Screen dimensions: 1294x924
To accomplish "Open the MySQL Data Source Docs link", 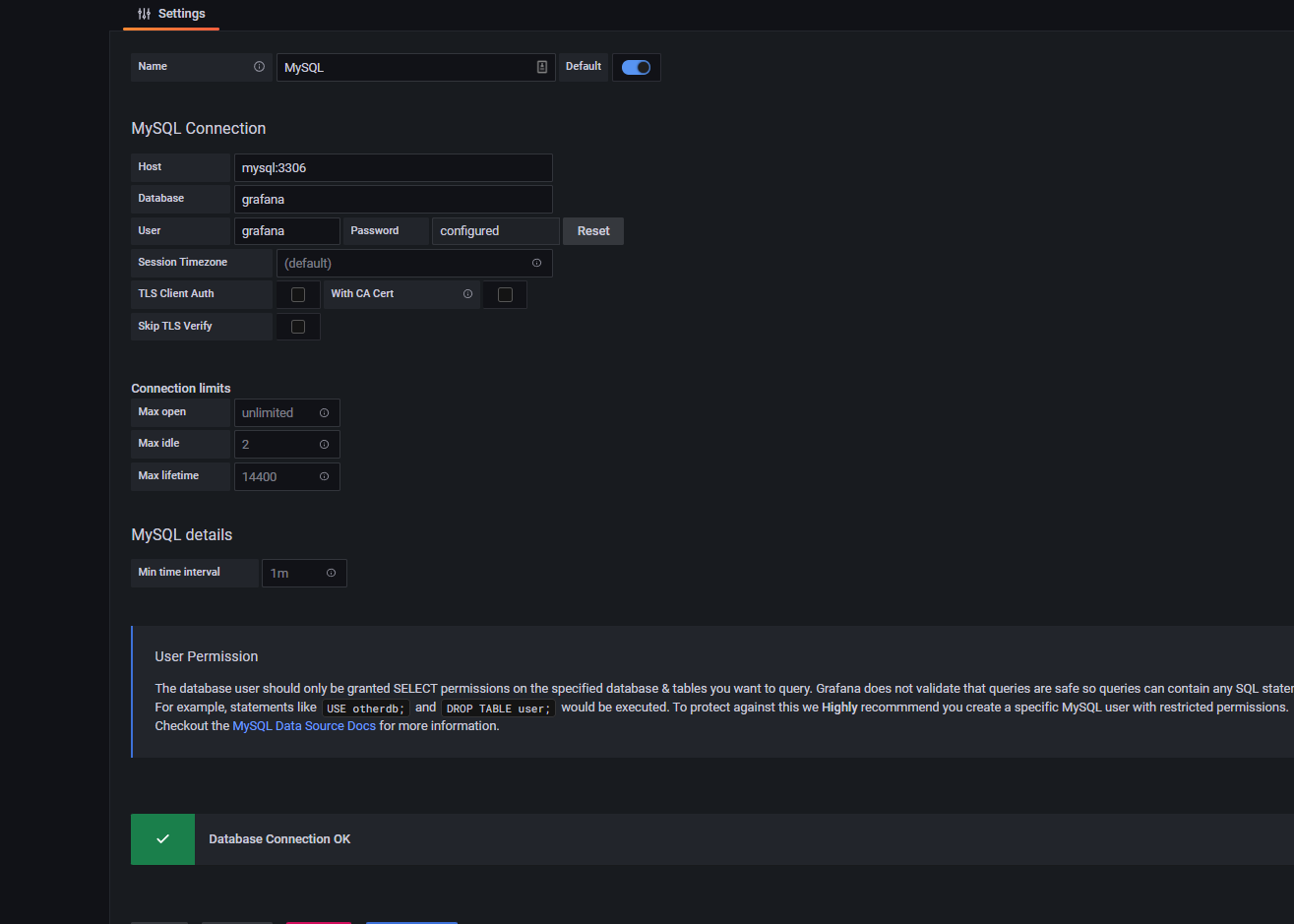I will tap(304, 726).
